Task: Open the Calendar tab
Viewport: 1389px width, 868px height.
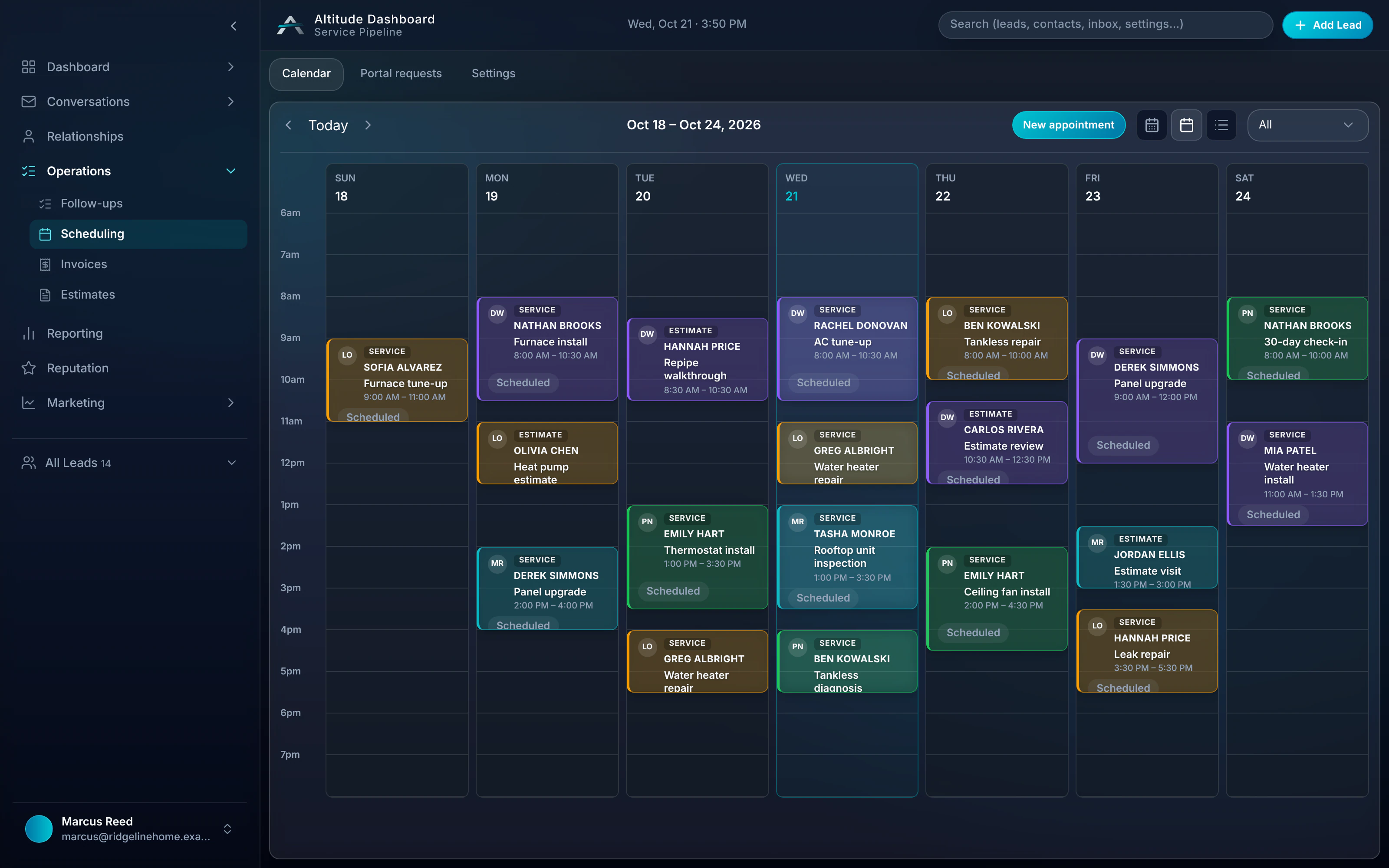Action: [x=306, y=73]
